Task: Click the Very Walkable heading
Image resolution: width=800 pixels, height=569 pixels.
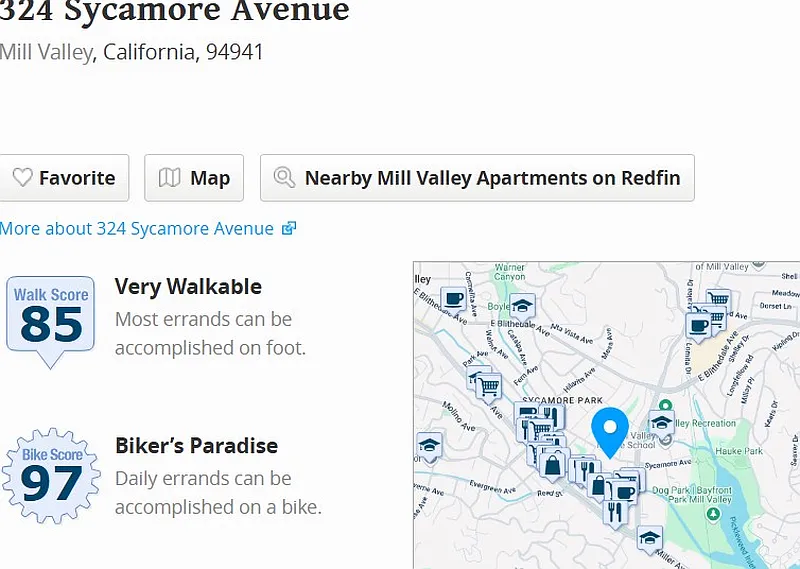Action: coord(188,287)
